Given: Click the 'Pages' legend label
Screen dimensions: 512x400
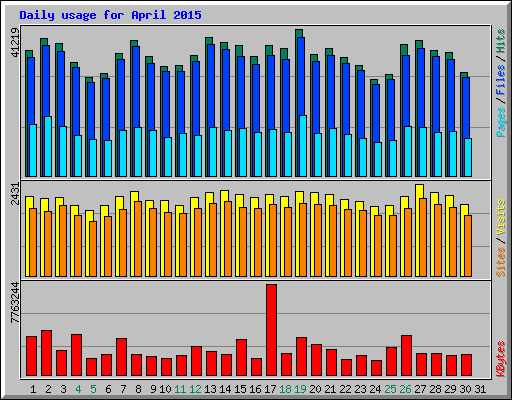Looking at the screenshot, I should pos(501,122).
